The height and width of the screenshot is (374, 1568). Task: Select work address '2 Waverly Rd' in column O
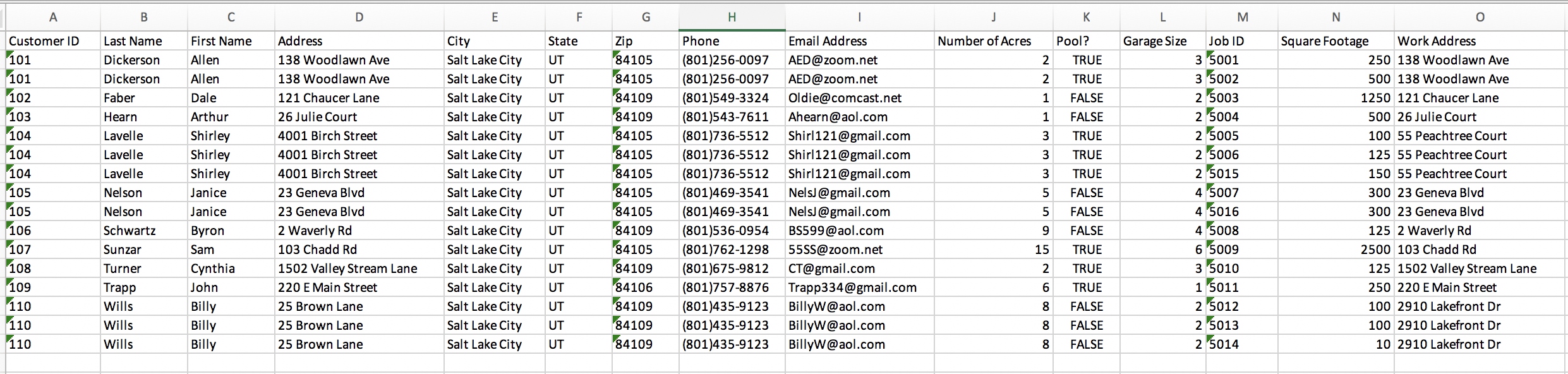coord(1480,231)
